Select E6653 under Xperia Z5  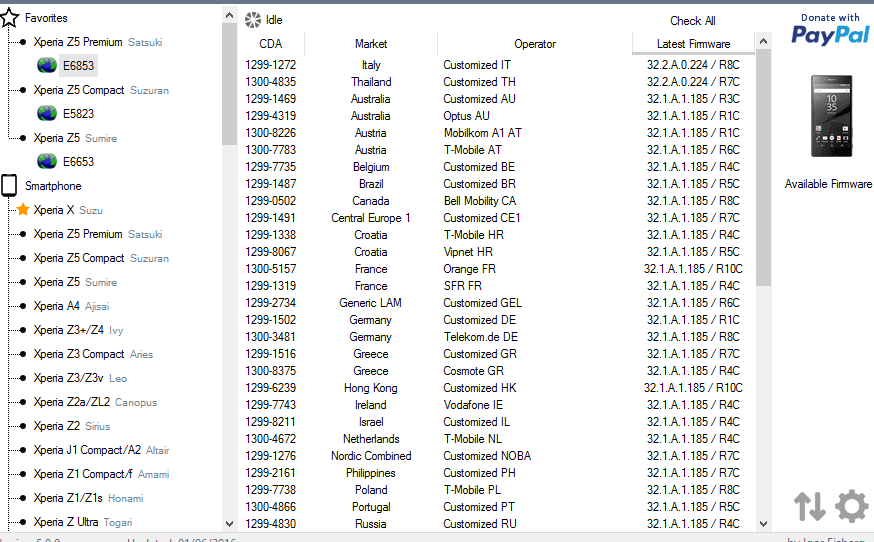pos(79,162)
